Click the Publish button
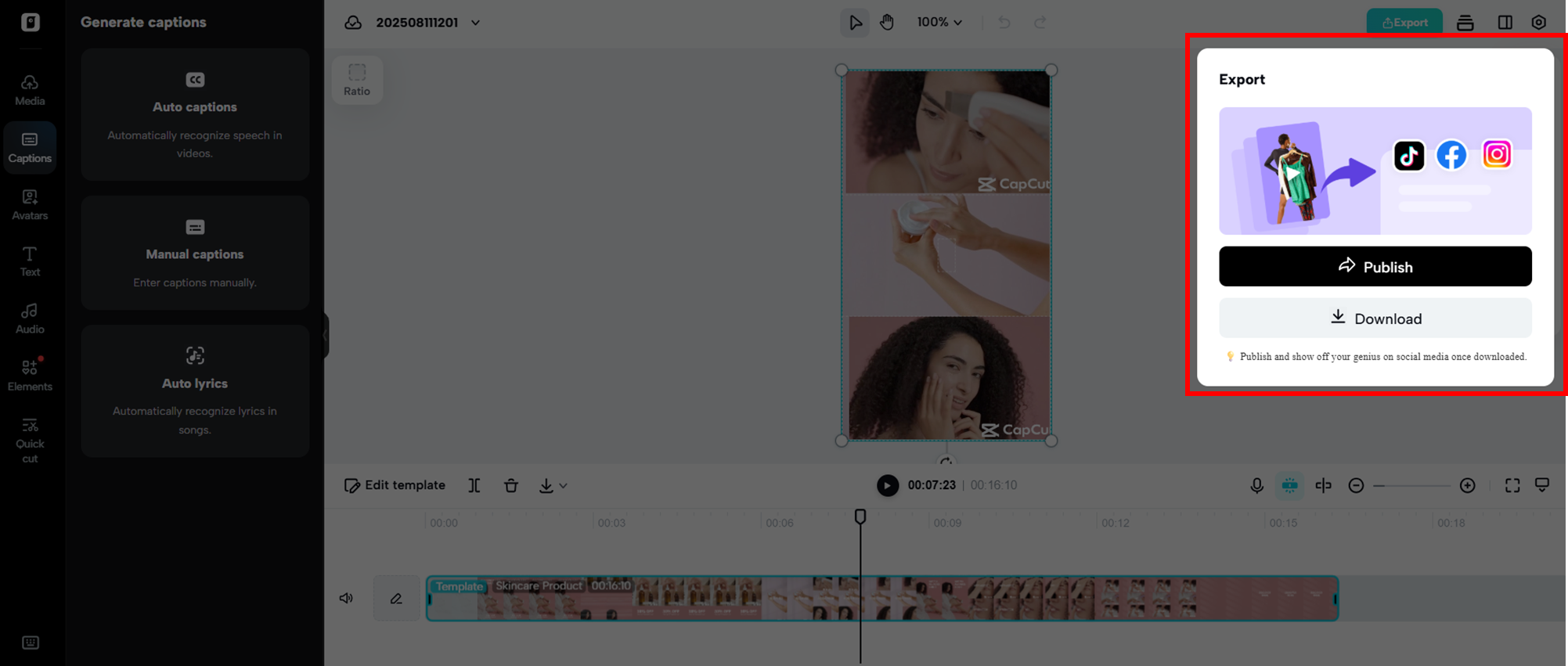This screenshot has height=666, width=1568. 1375,267
